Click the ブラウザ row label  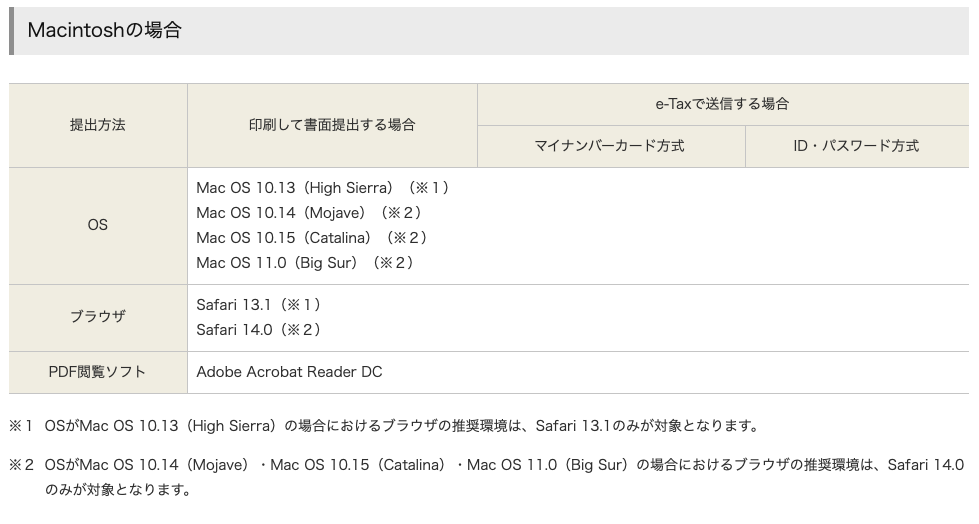[98, 317]
